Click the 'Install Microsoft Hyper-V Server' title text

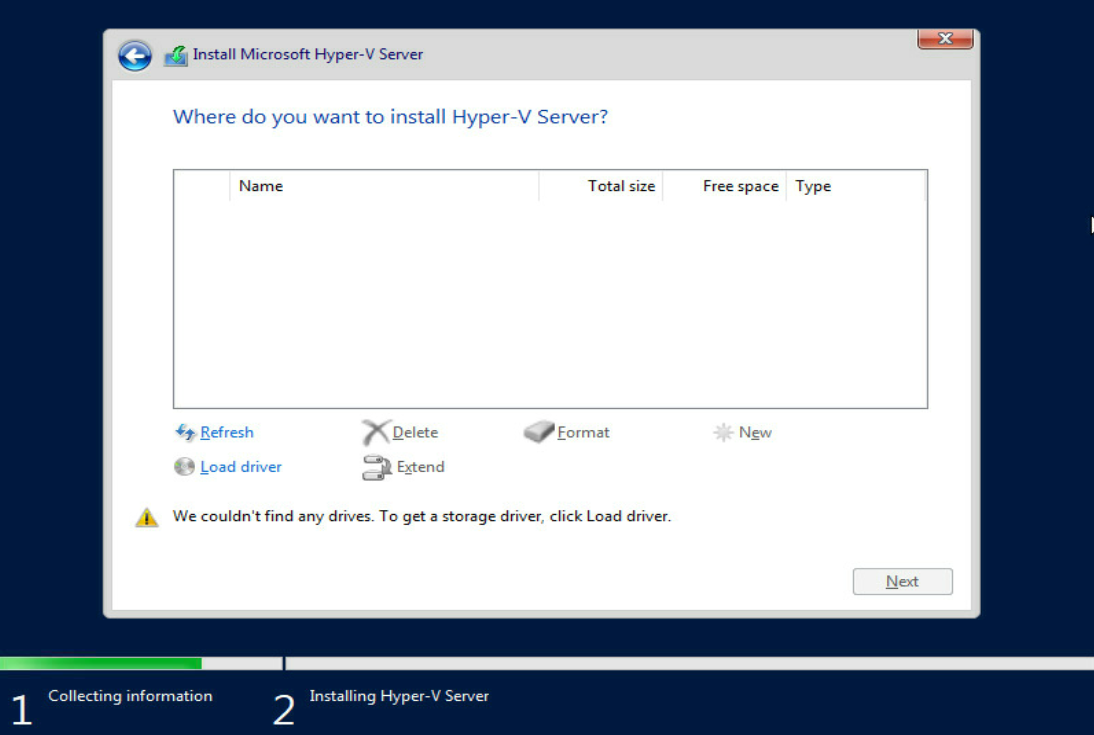point(308,54)
